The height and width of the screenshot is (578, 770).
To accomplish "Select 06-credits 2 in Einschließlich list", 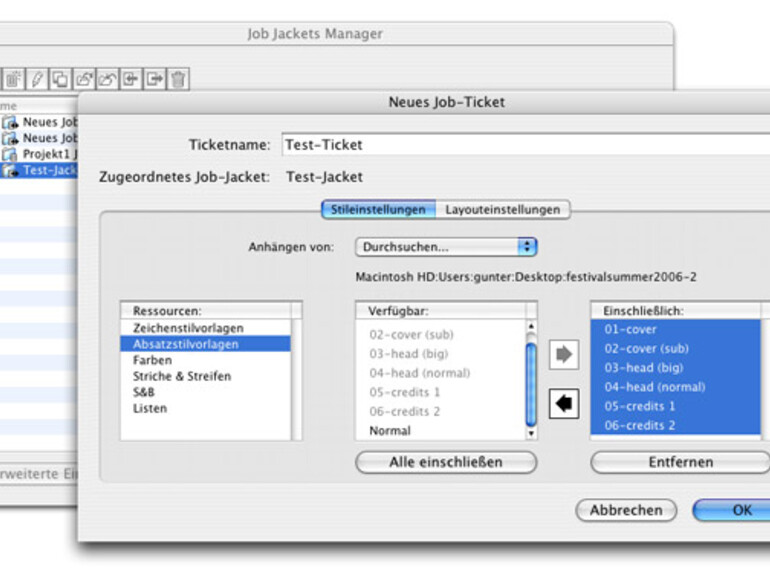I will point(676,425).
